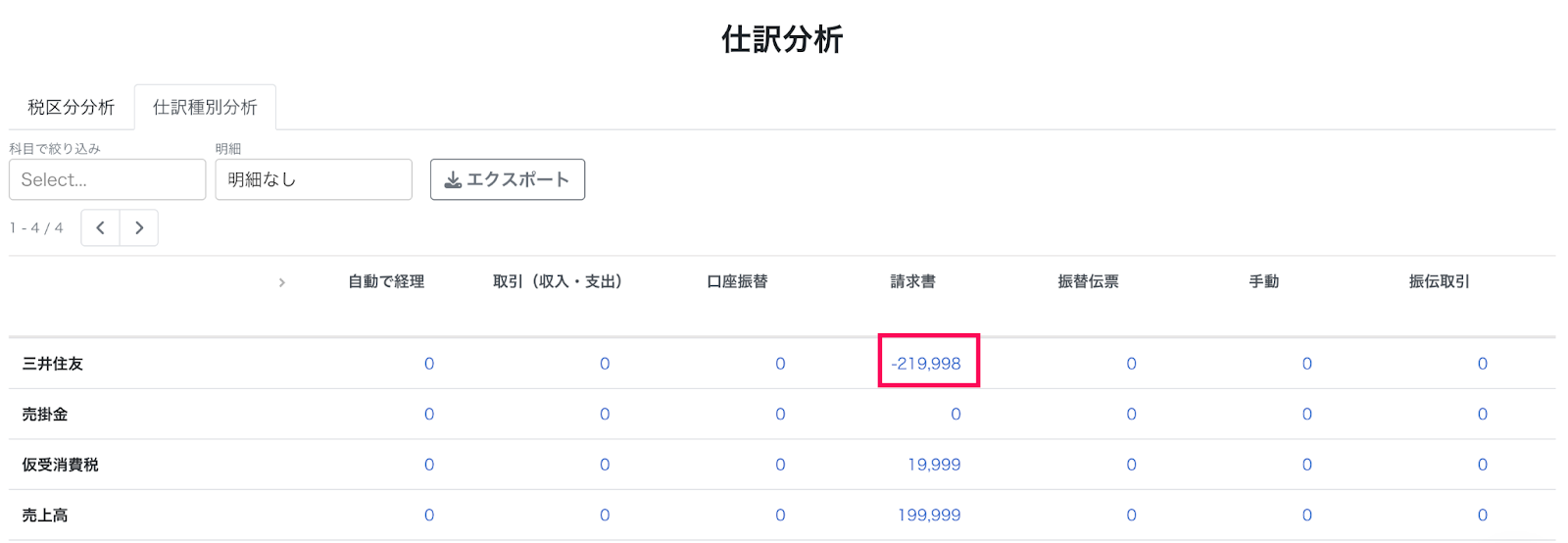
Task: Click 三井住友 振伝取引 zero value
Action: point(1482,364)
